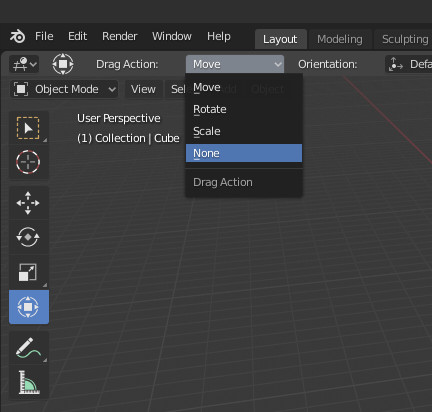Open the Help menu
Image resolution: width=432 pixels, height=412 pixels.
point(219,36)
